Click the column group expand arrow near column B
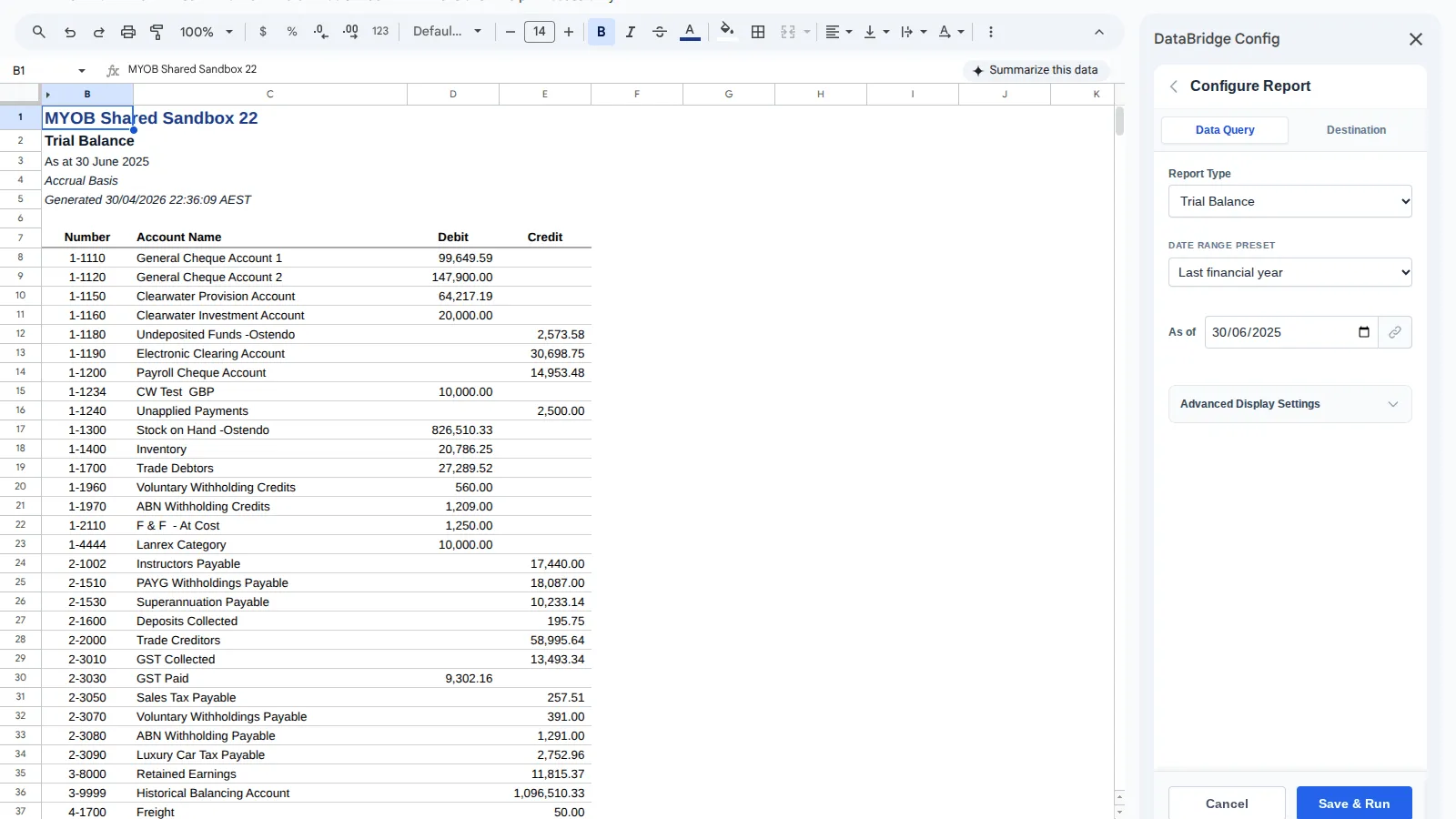Image resolution: width=1456 pixels, height=819 pixels. point(47,95)
